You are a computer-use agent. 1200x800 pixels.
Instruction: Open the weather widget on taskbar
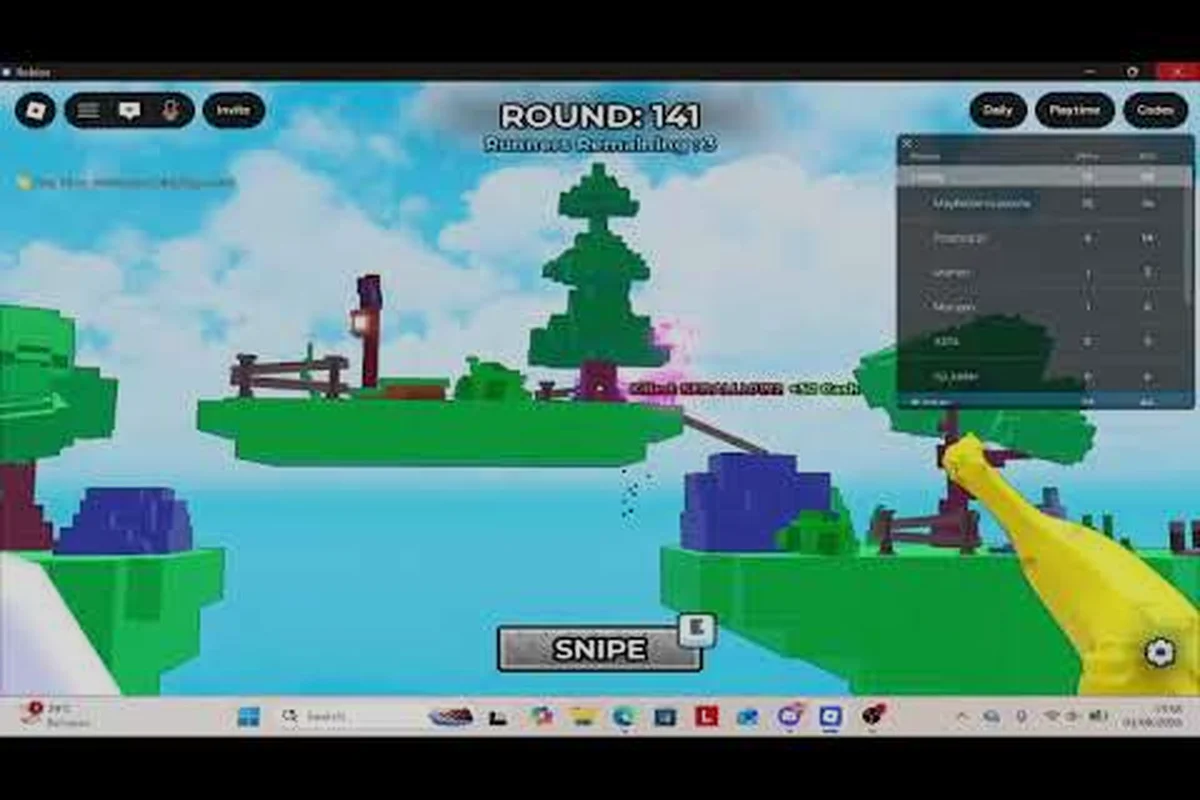pos(55,715)
